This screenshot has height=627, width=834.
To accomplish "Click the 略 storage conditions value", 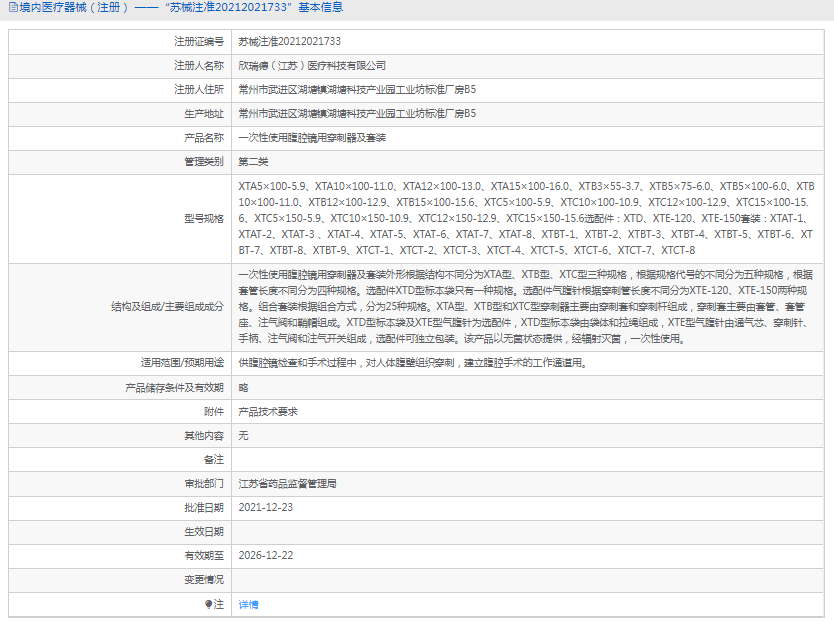I will (x=243, y=388).
